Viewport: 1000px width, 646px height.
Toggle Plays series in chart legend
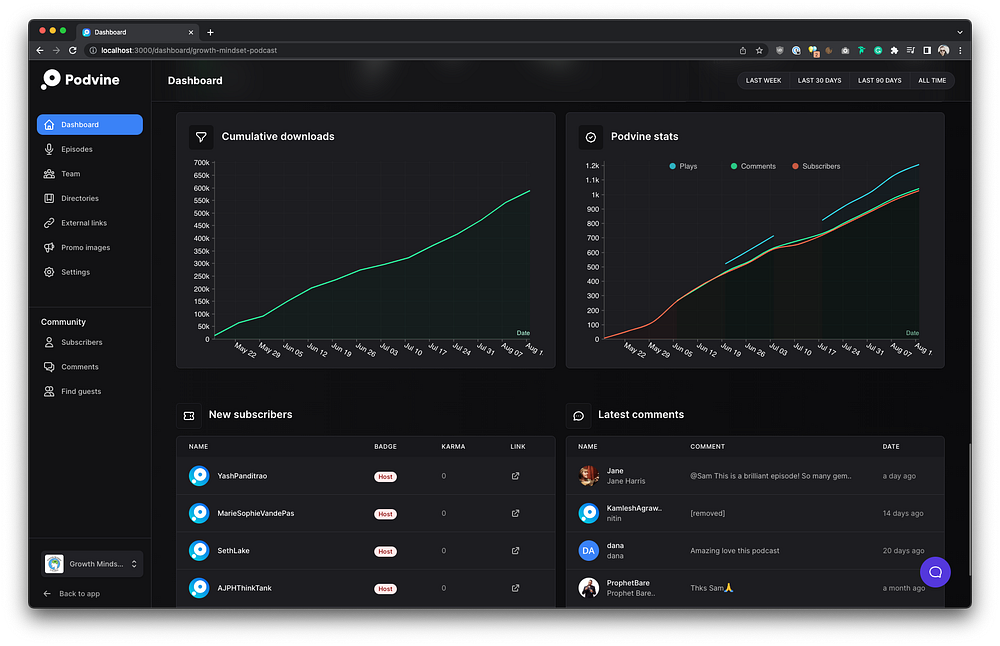[683, 166]
